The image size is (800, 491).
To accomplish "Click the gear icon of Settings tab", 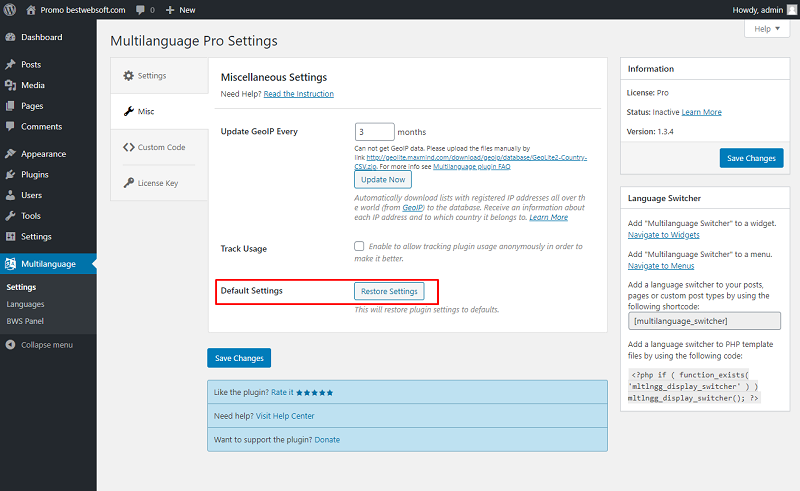I will coord(129,76).
